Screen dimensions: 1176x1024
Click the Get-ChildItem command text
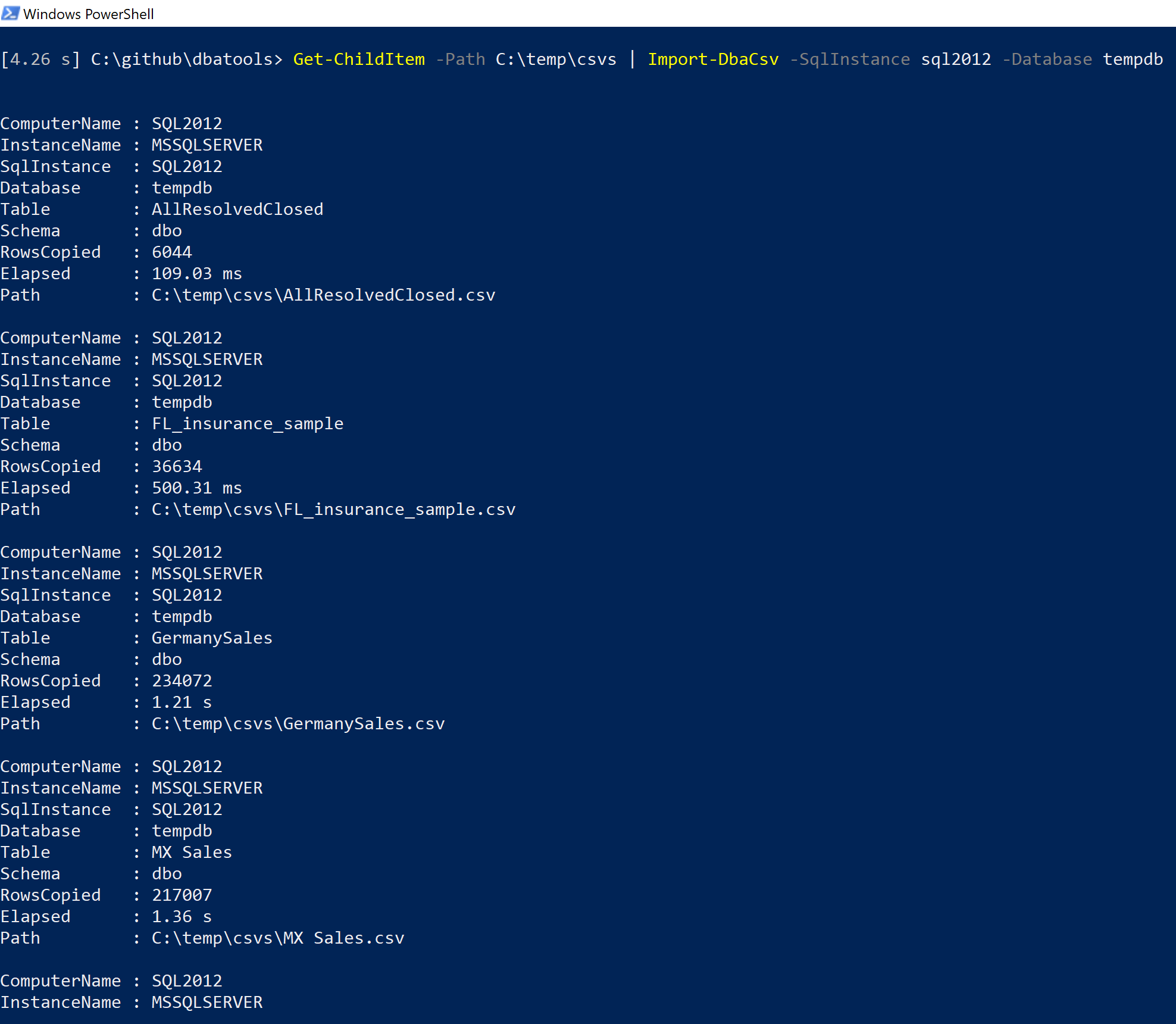(x=359, y=60)
